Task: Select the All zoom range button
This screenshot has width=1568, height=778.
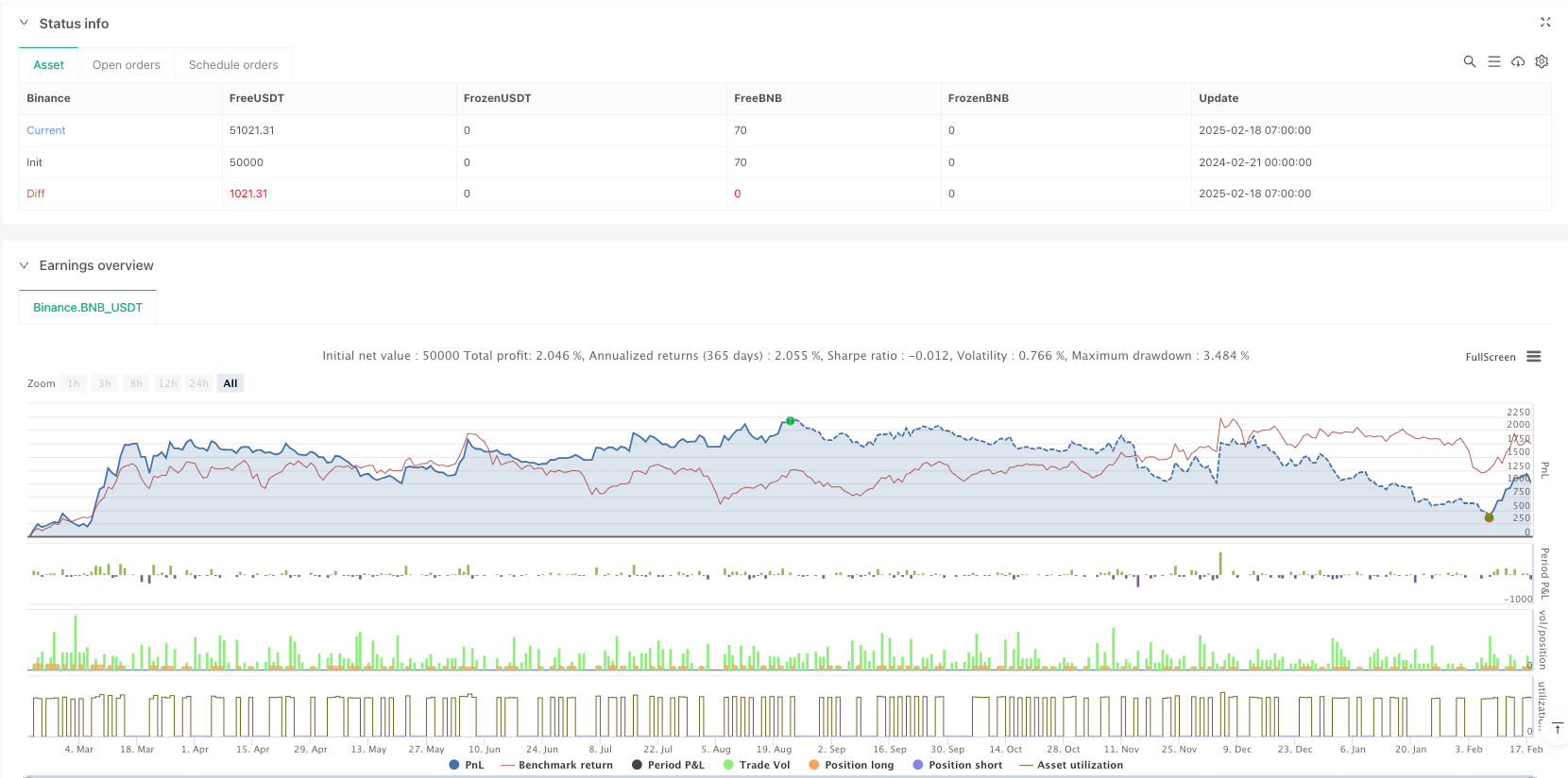Action: point(230,383)
